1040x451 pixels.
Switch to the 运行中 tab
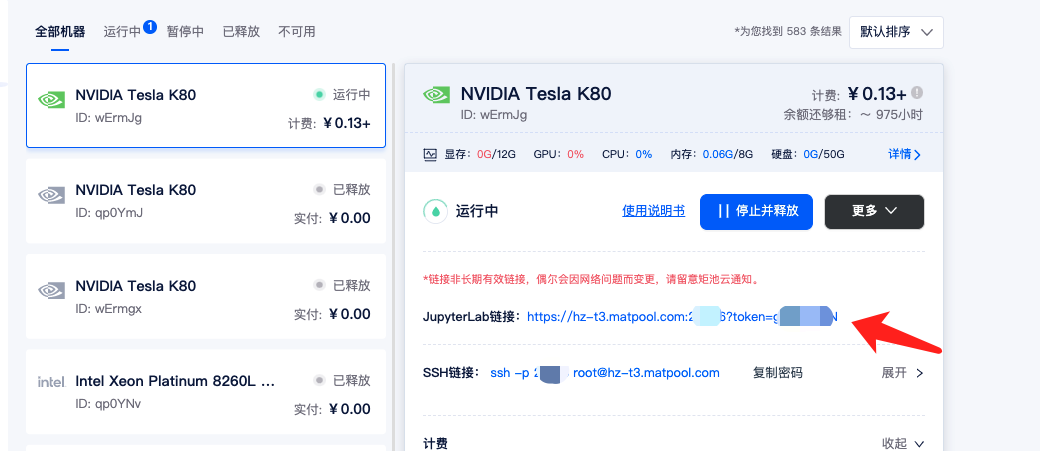[x=122, y=32]
